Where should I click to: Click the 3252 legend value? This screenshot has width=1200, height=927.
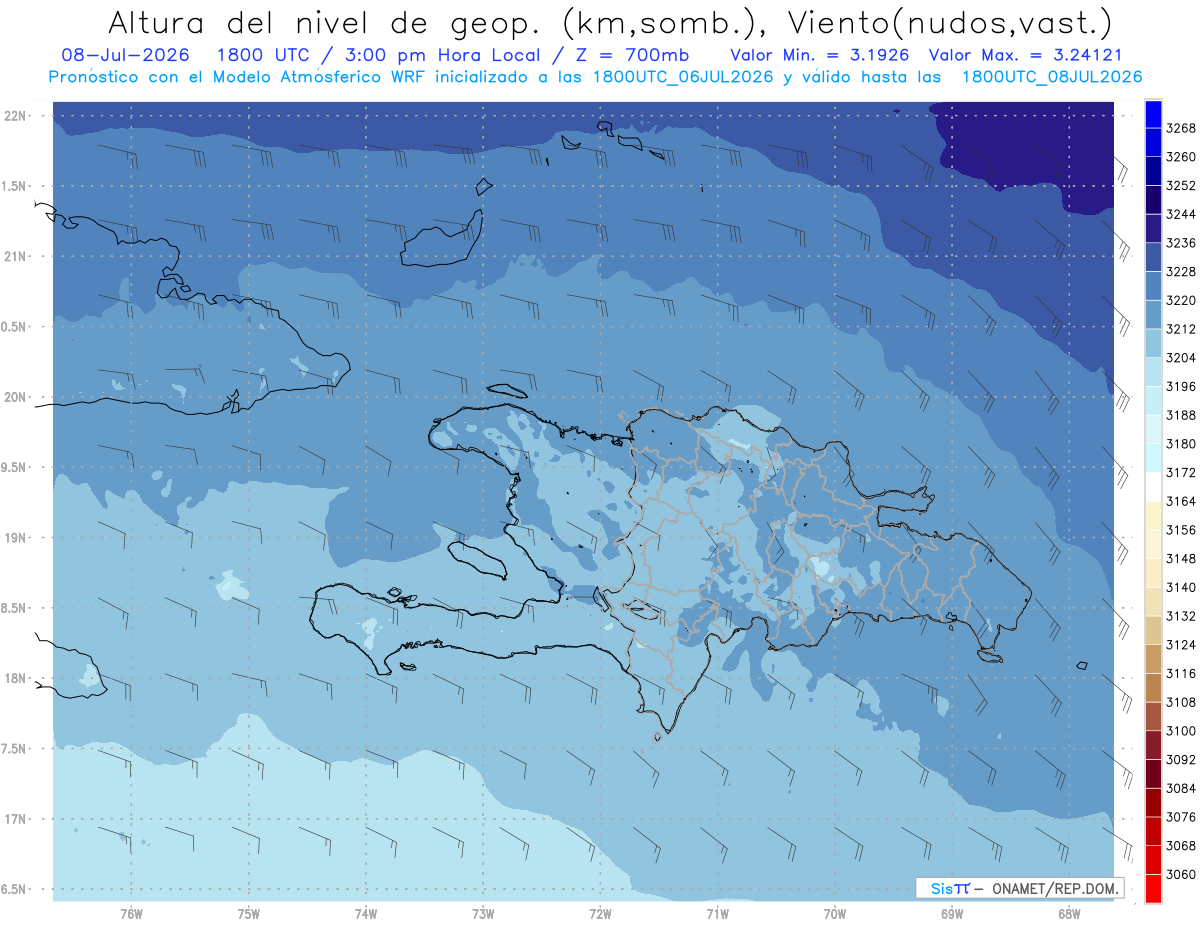click(x=1181, y=186)
